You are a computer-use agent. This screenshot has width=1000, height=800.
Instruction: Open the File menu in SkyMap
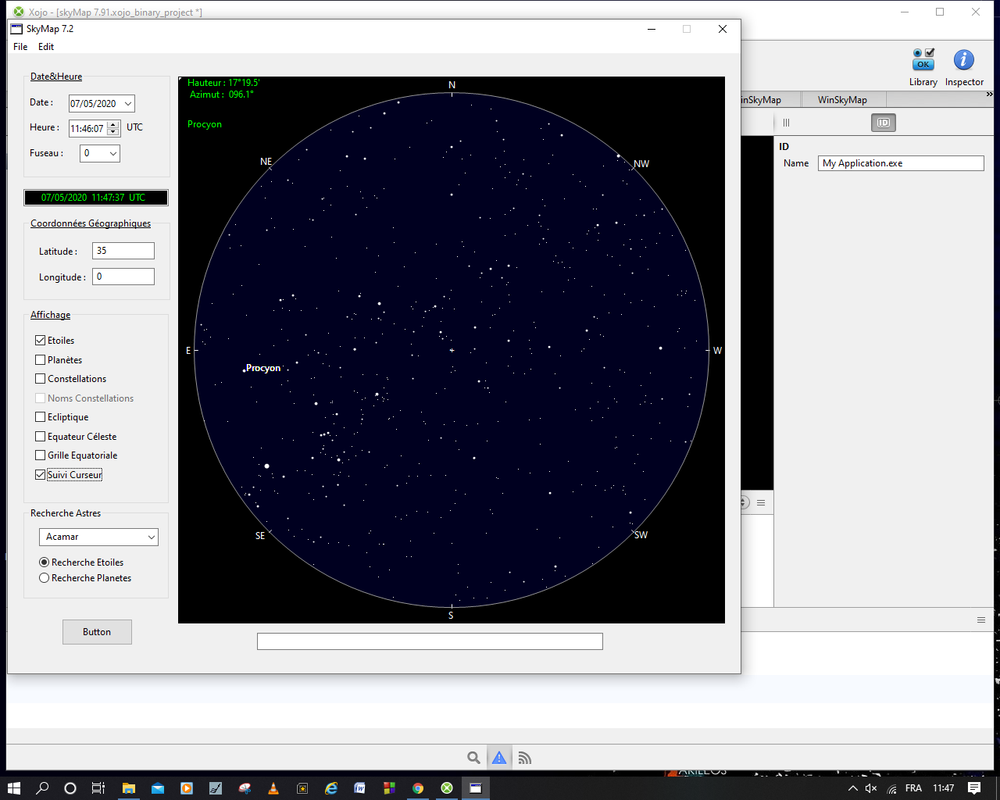click(20, 47)
